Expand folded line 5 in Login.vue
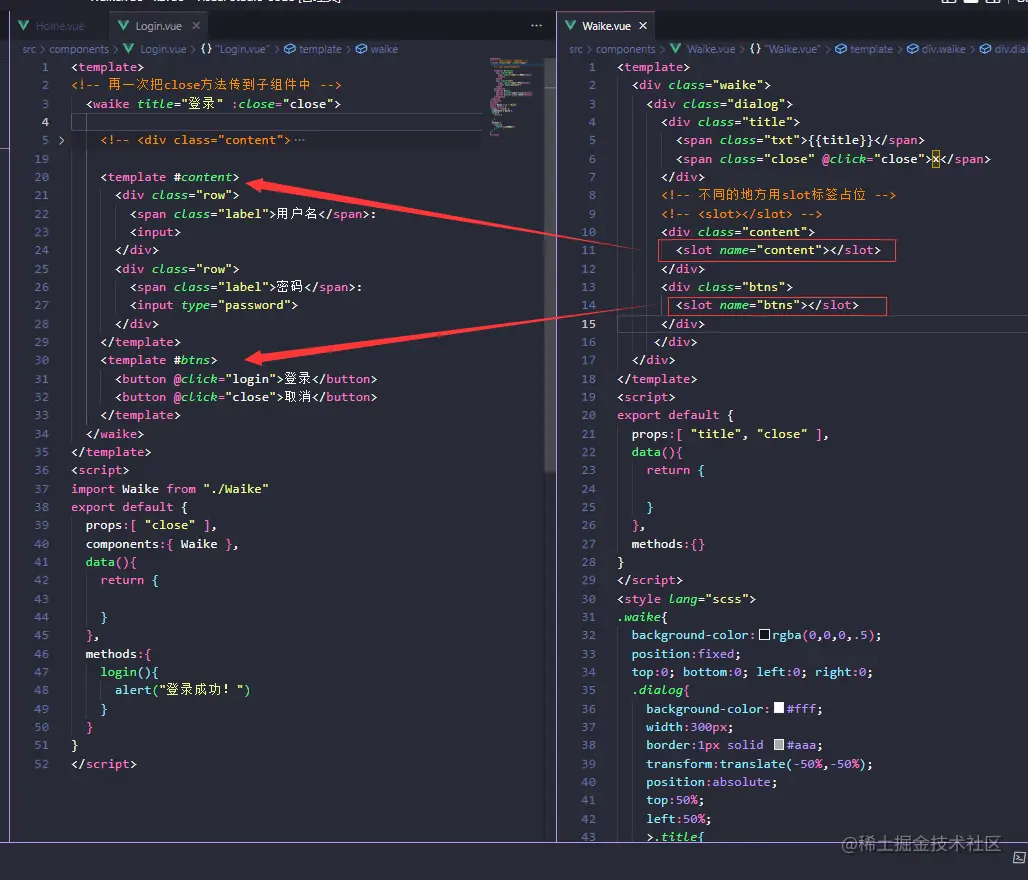The image size is (1028, 880). (62, 140)
